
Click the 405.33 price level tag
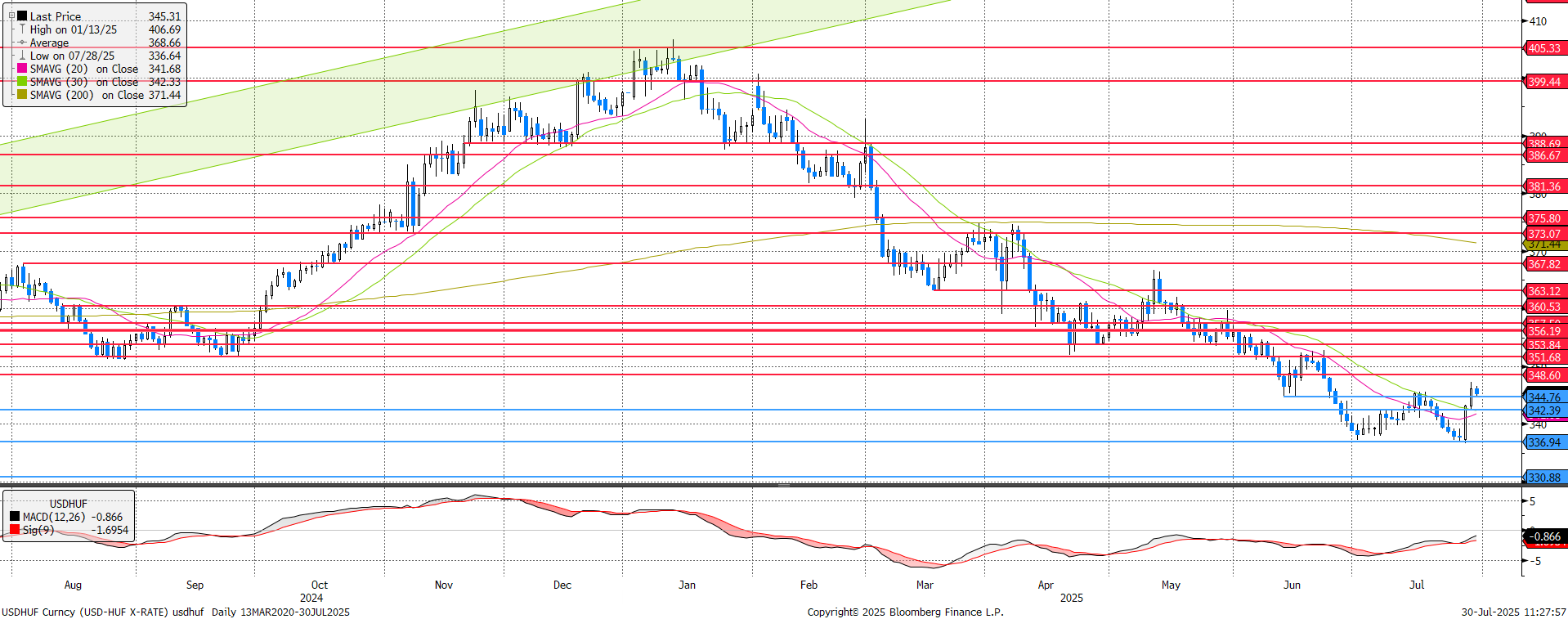tap(1544, 48)
